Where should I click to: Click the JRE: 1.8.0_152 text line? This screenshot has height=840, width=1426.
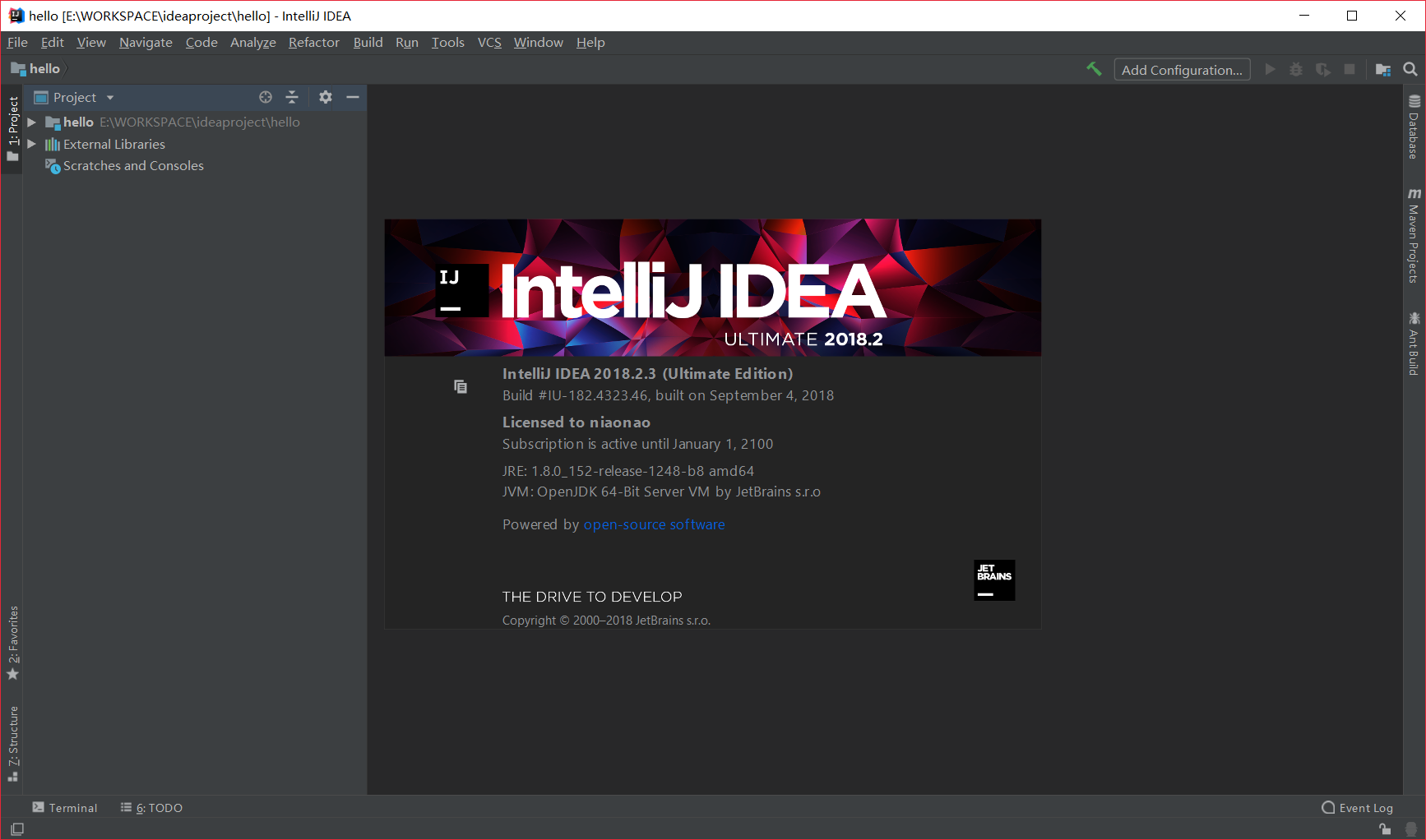point(628,471)
